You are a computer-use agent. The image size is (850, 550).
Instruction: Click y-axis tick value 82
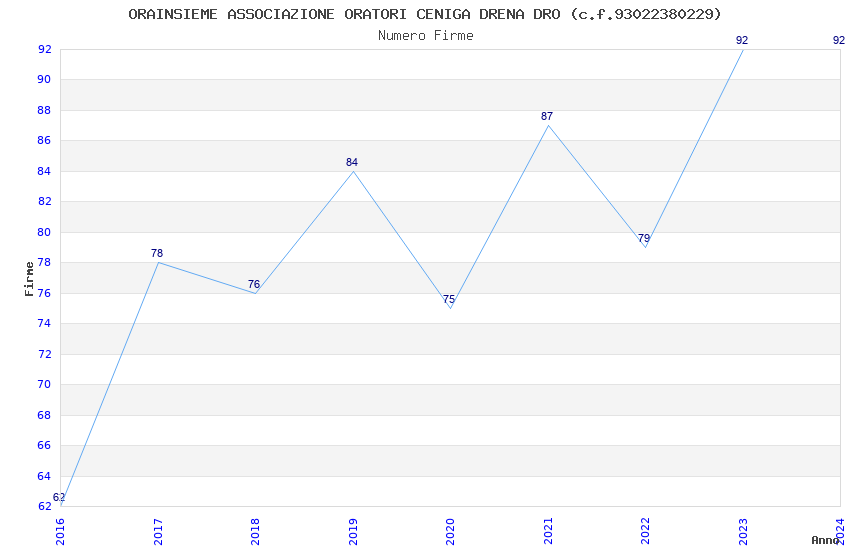point(44,201)
